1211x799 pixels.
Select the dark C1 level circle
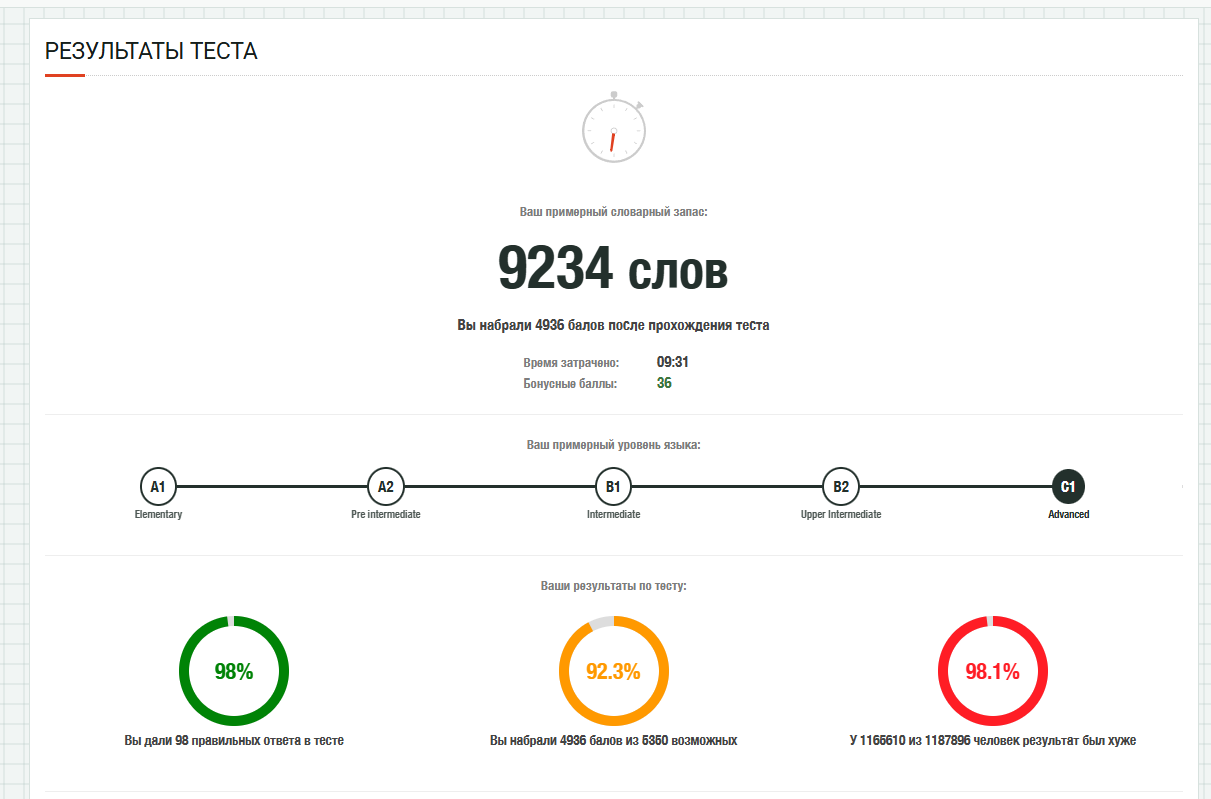[x=1068, y=487]
